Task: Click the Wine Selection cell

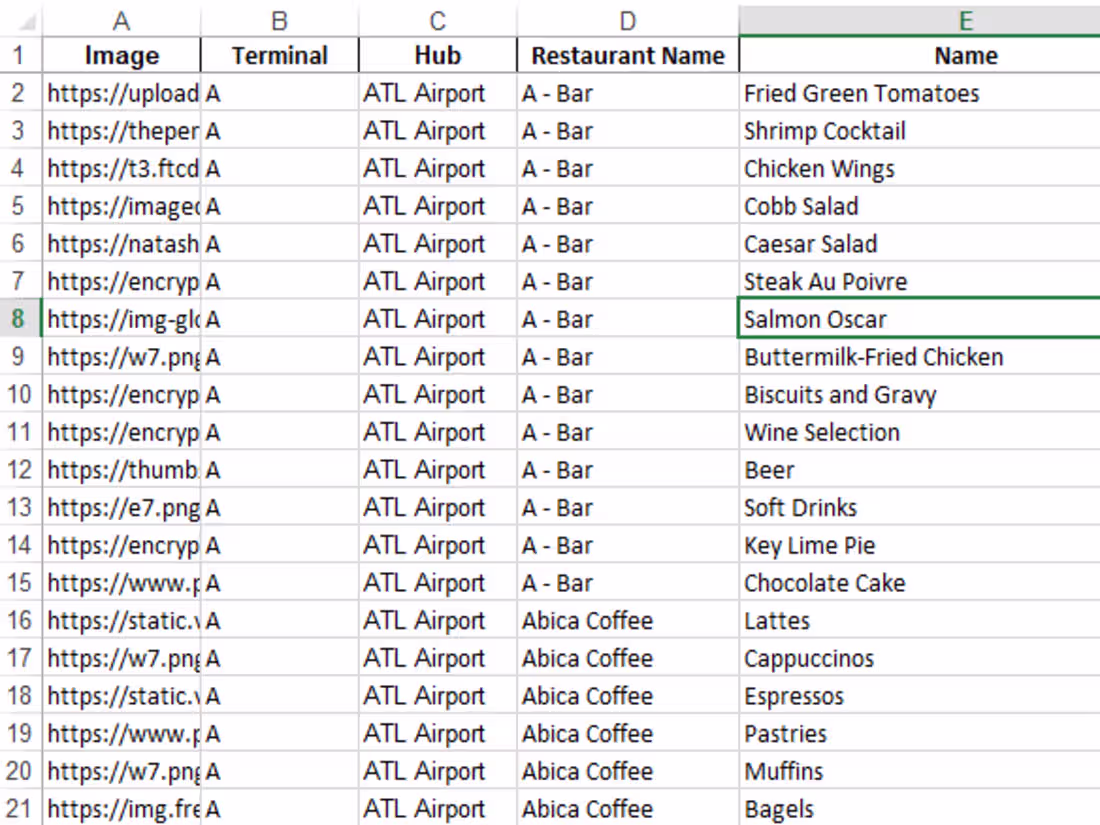Action: 822,432
